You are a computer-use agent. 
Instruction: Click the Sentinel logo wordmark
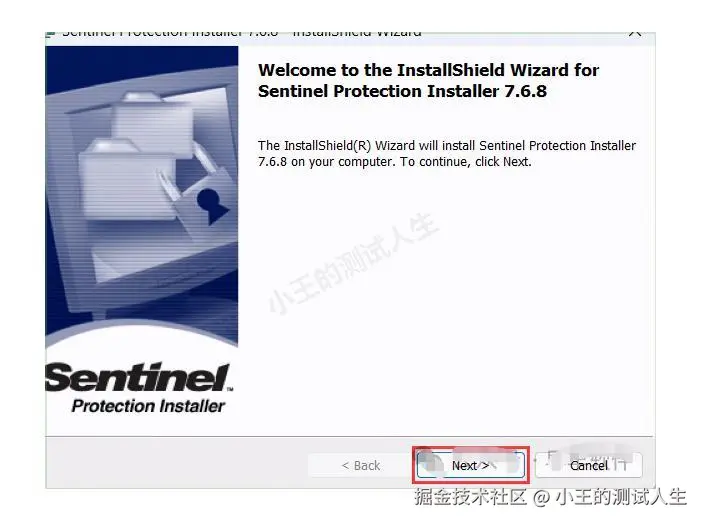137,377
